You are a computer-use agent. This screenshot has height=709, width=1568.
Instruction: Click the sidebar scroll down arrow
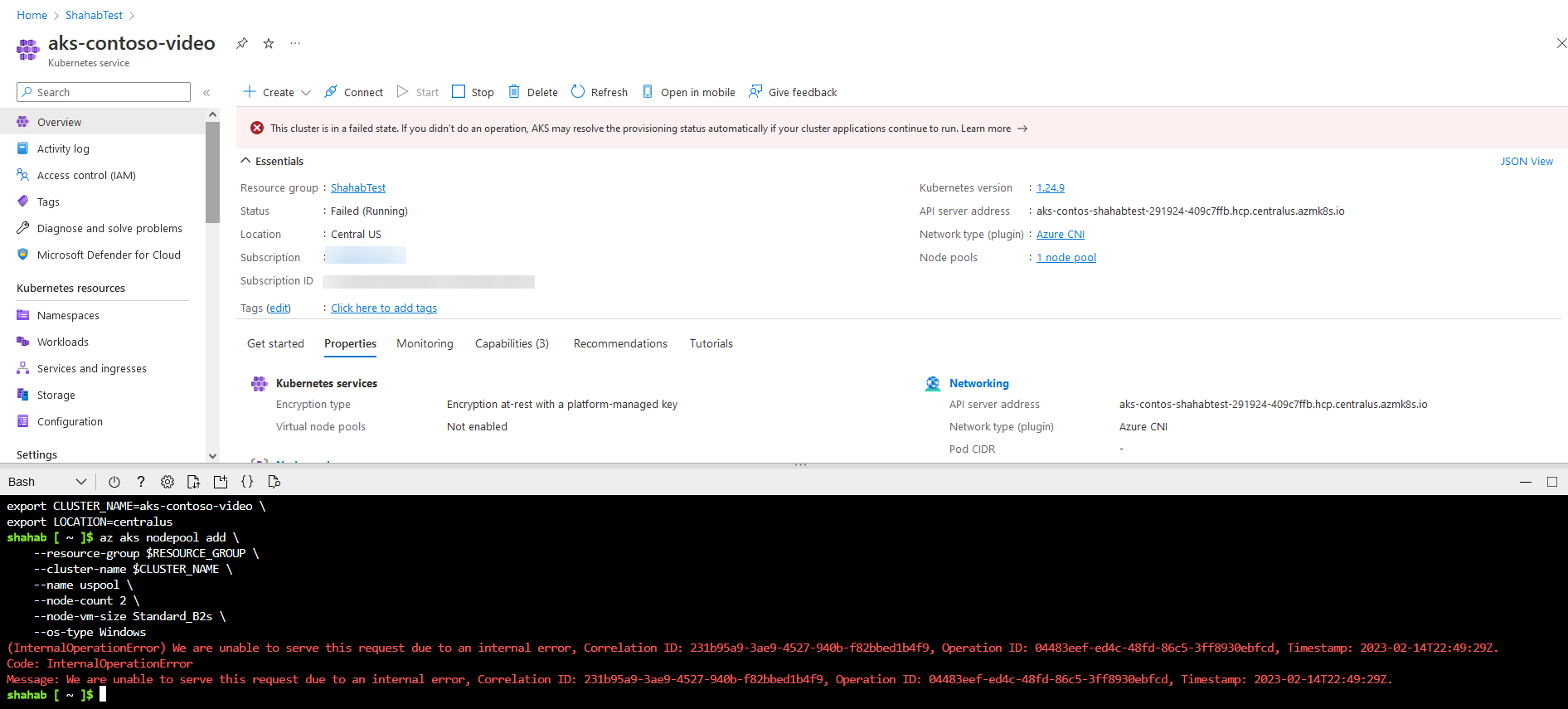click(212, 456)
